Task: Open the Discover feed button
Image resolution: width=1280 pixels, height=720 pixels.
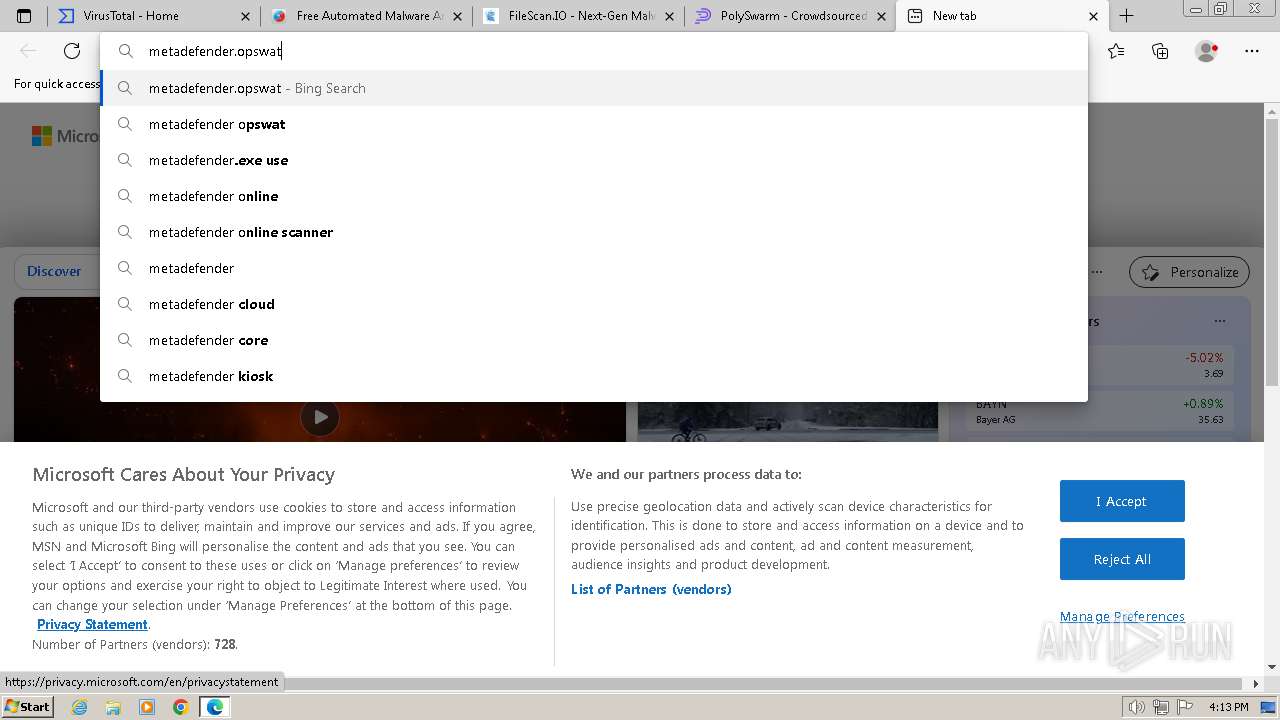Action: tap(54, 271)
